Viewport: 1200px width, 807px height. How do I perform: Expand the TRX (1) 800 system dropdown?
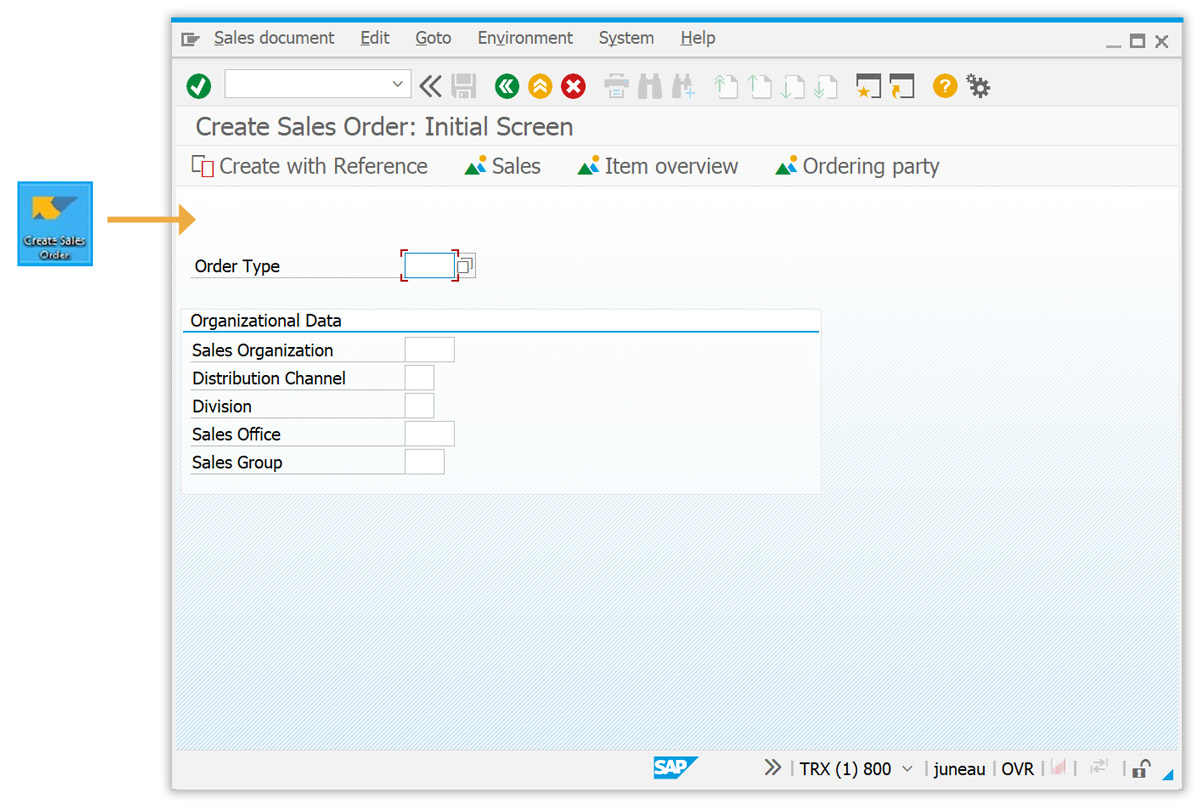click(x=907, y=768)
